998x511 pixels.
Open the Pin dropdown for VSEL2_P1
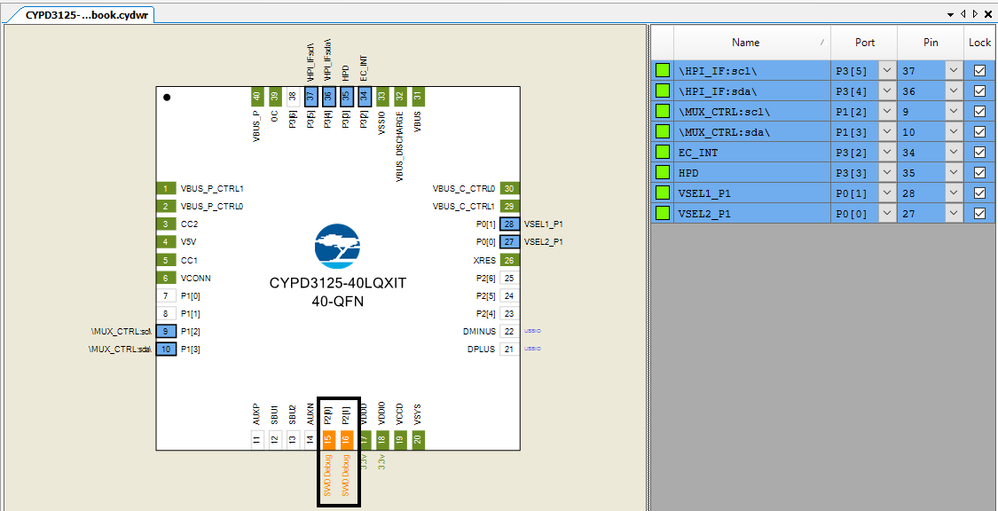[953, 214]
